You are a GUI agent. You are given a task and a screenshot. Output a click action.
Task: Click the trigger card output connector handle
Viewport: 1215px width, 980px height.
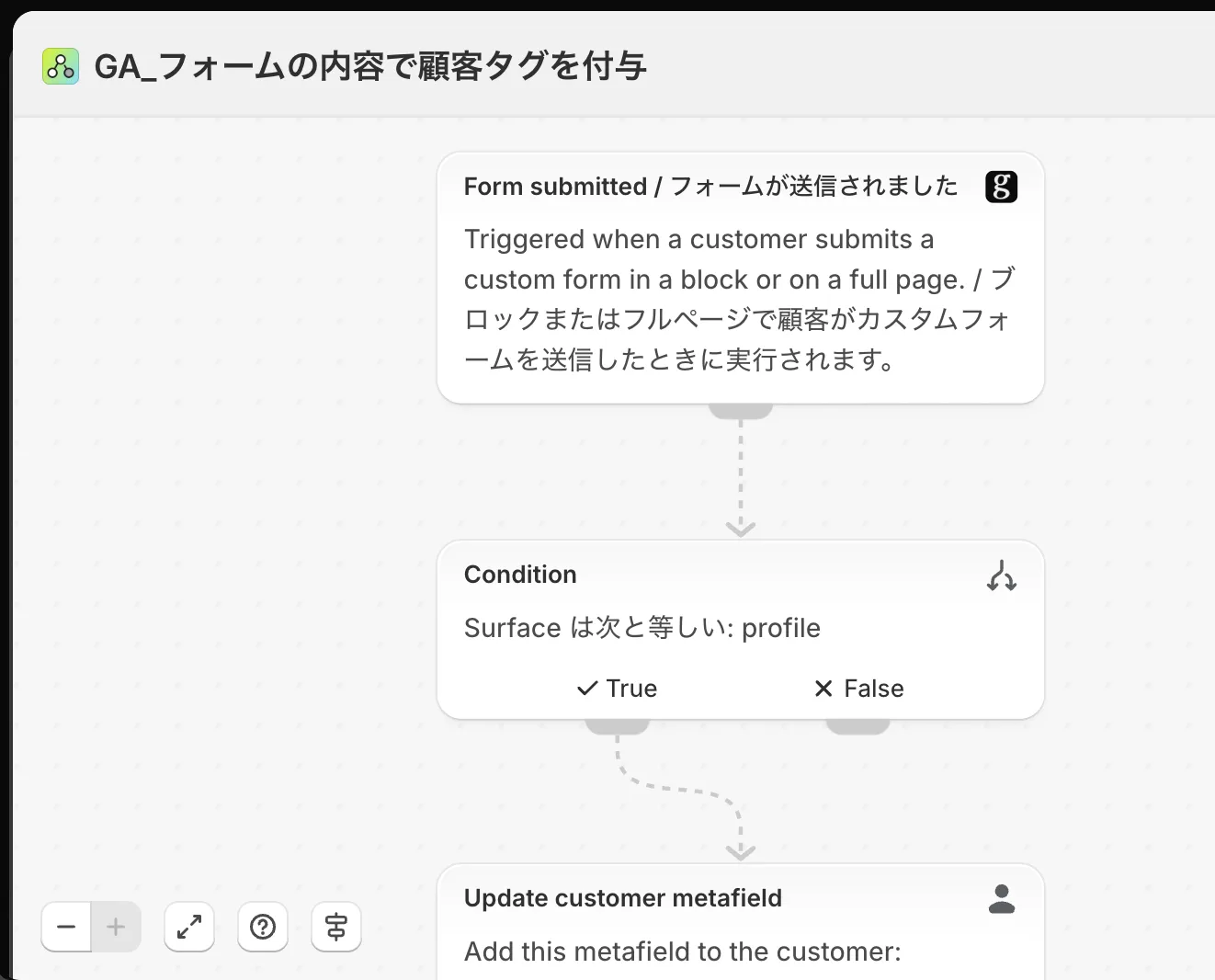click(x=741, y=411)
